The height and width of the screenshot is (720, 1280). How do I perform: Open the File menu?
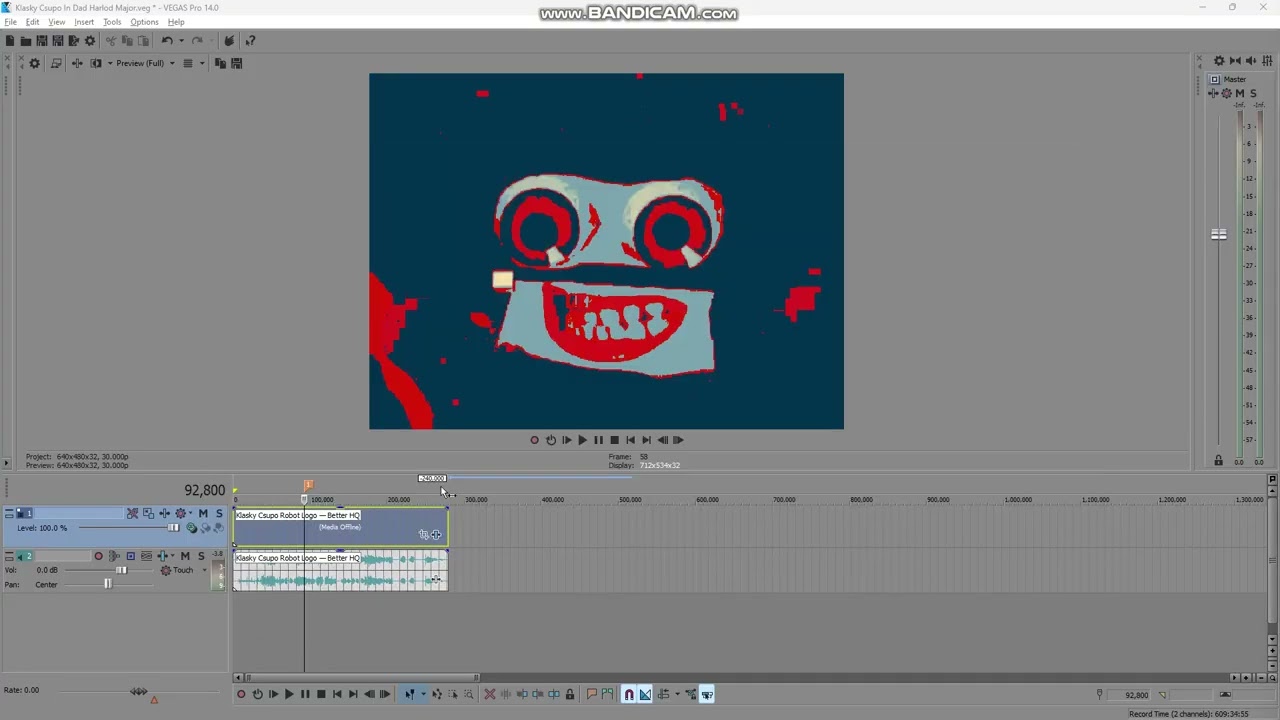coord(10,22)
